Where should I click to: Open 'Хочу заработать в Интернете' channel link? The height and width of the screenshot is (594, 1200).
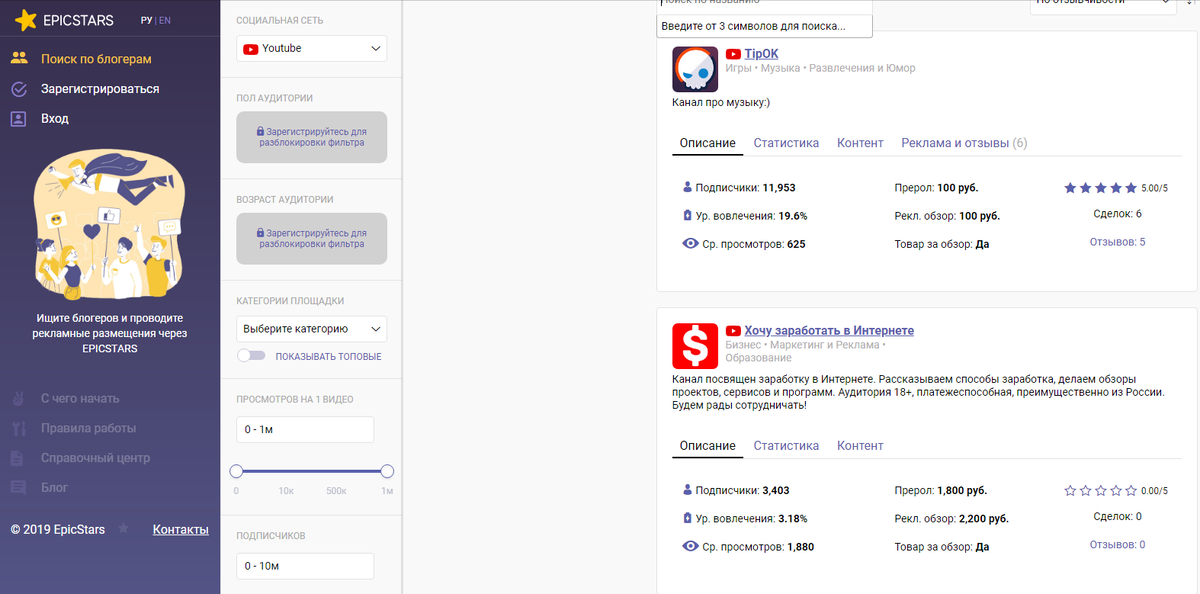[829, 331]
